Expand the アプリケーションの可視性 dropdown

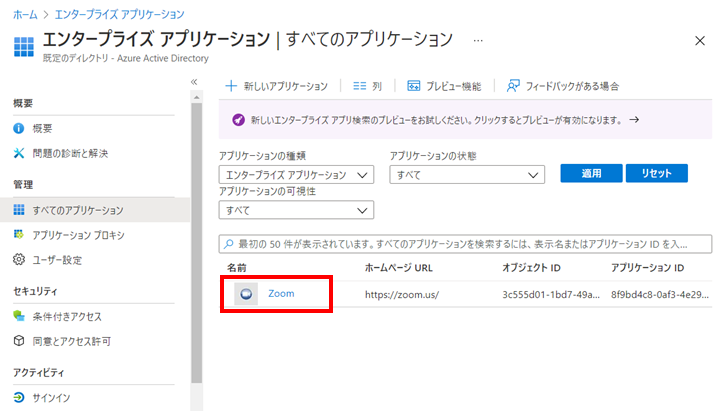coord(296,210)
